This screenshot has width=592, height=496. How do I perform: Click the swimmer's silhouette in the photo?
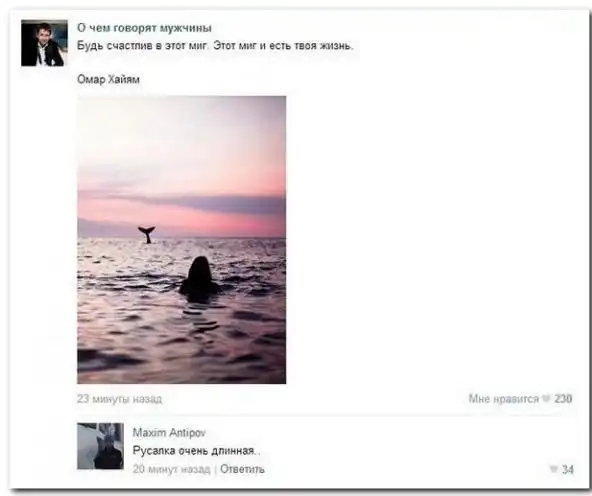coord(199,277)
